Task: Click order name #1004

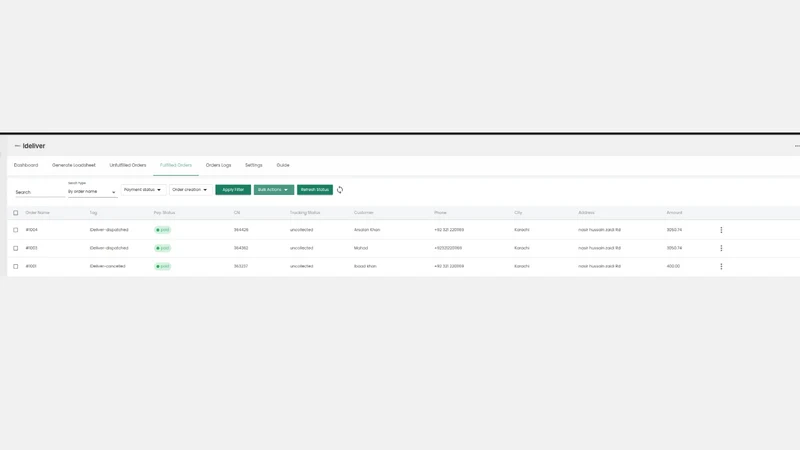Action: 32,230
